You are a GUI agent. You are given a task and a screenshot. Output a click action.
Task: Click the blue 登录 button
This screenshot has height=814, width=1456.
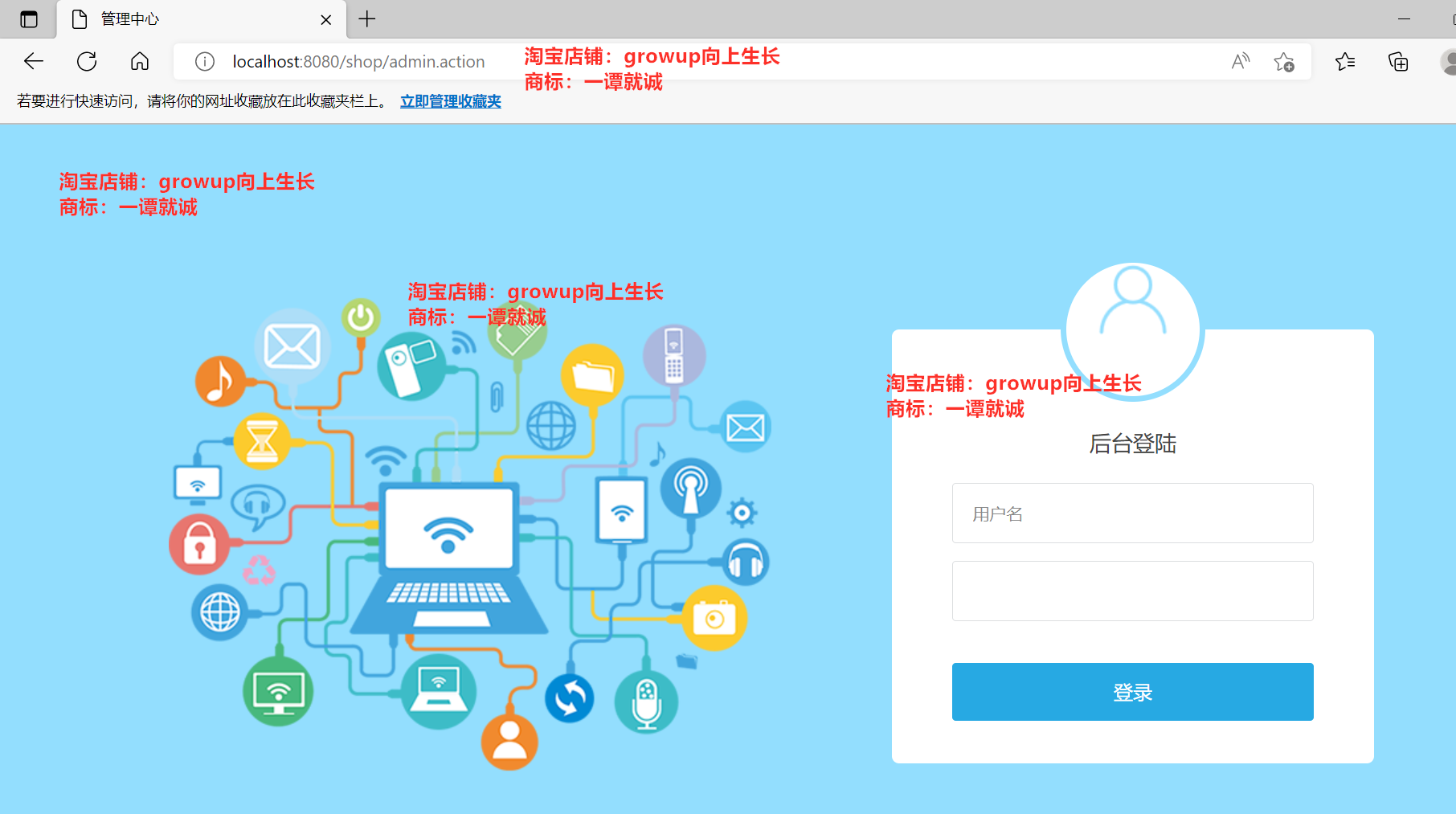1132,692
